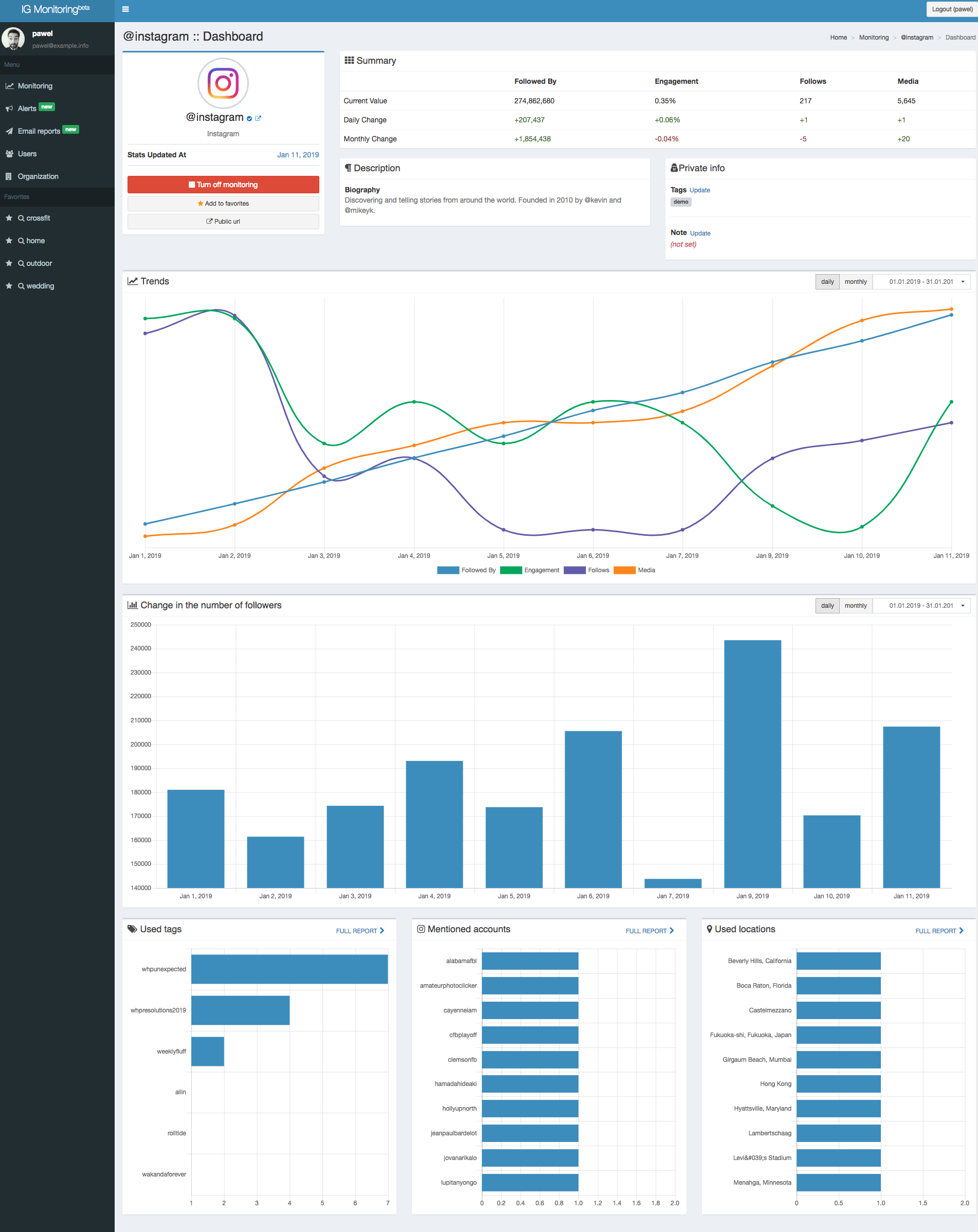Switch Trends chart to daily view
Image resolution: width=978 pixels, height=1232 pixels.
click(x=827, y=282)
